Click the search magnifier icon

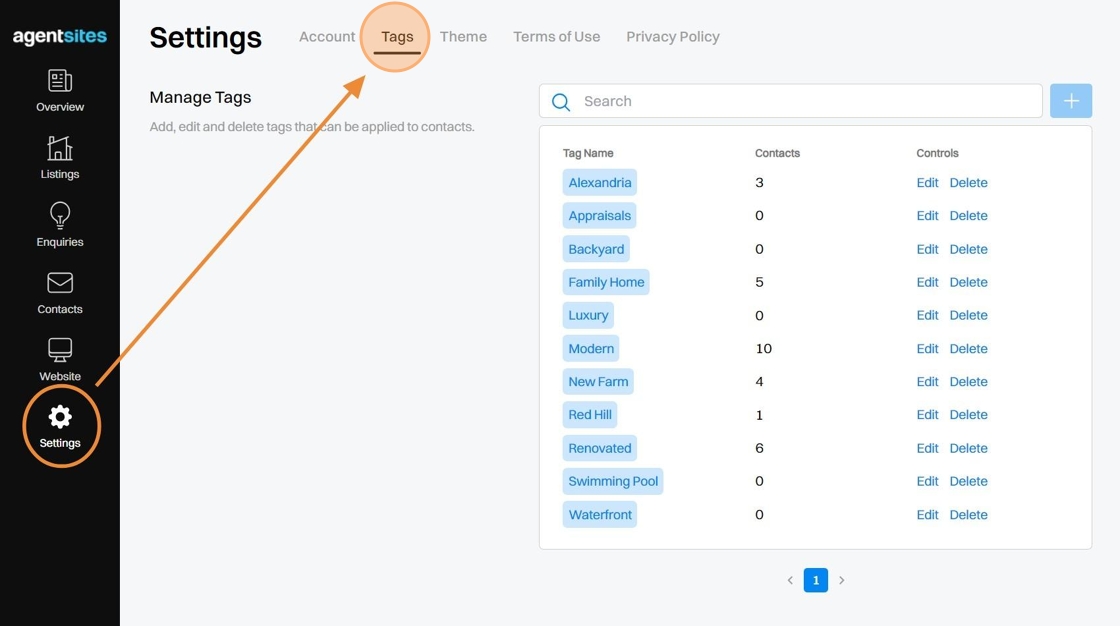point(561,102)
